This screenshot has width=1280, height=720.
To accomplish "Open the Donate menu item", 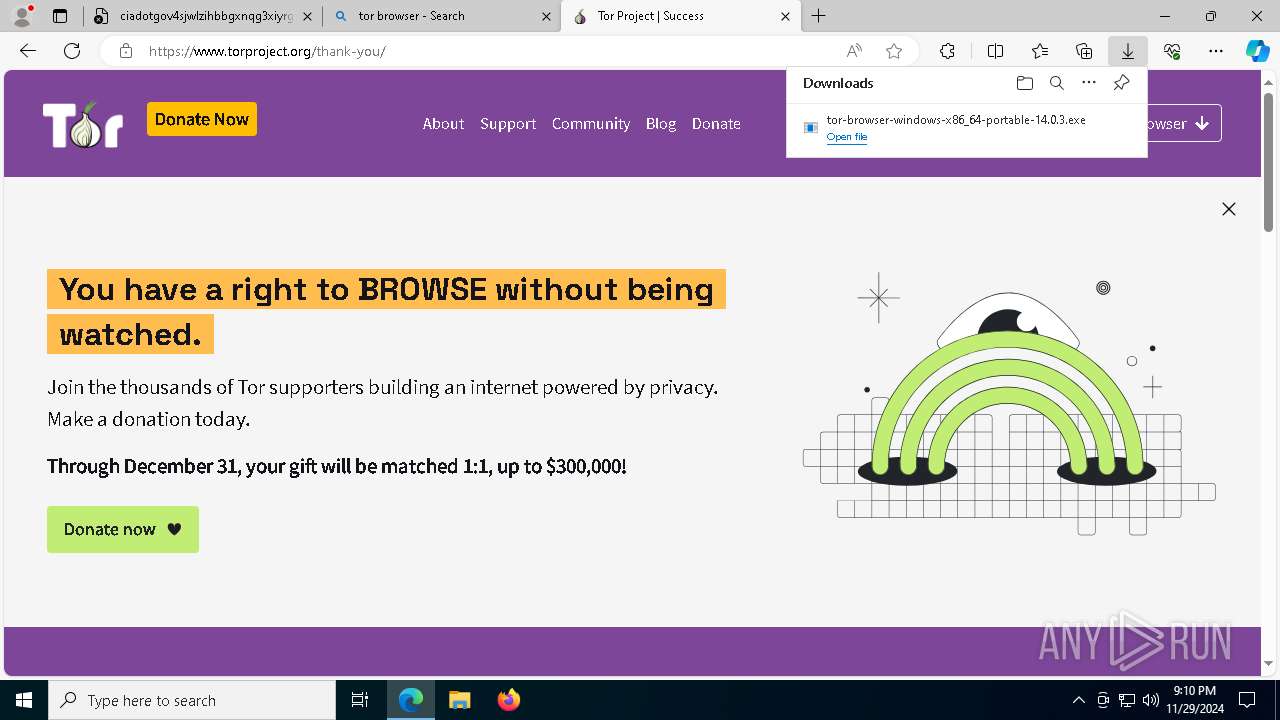I will (x=716, y=124).
